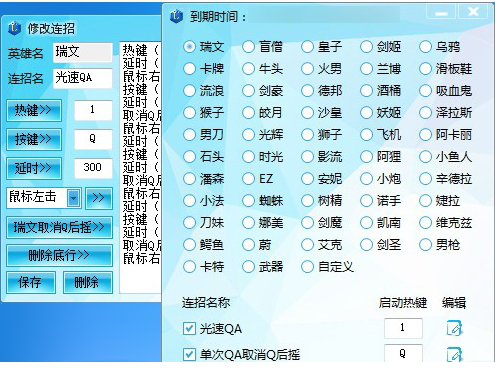Screen dimensions: 495x376
Task: Select the 石头 hero radio button
Action: pyautogui.click(x=189, y=157)
